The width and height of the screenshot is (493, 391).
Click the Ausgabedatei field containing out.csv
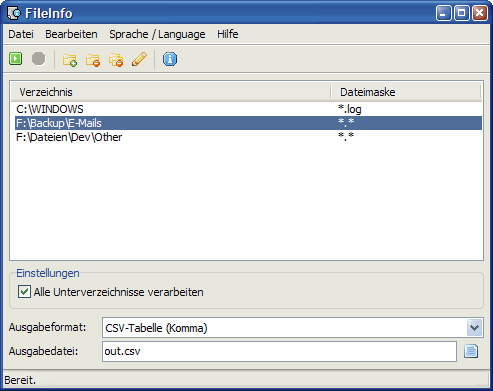click(279, 351)
